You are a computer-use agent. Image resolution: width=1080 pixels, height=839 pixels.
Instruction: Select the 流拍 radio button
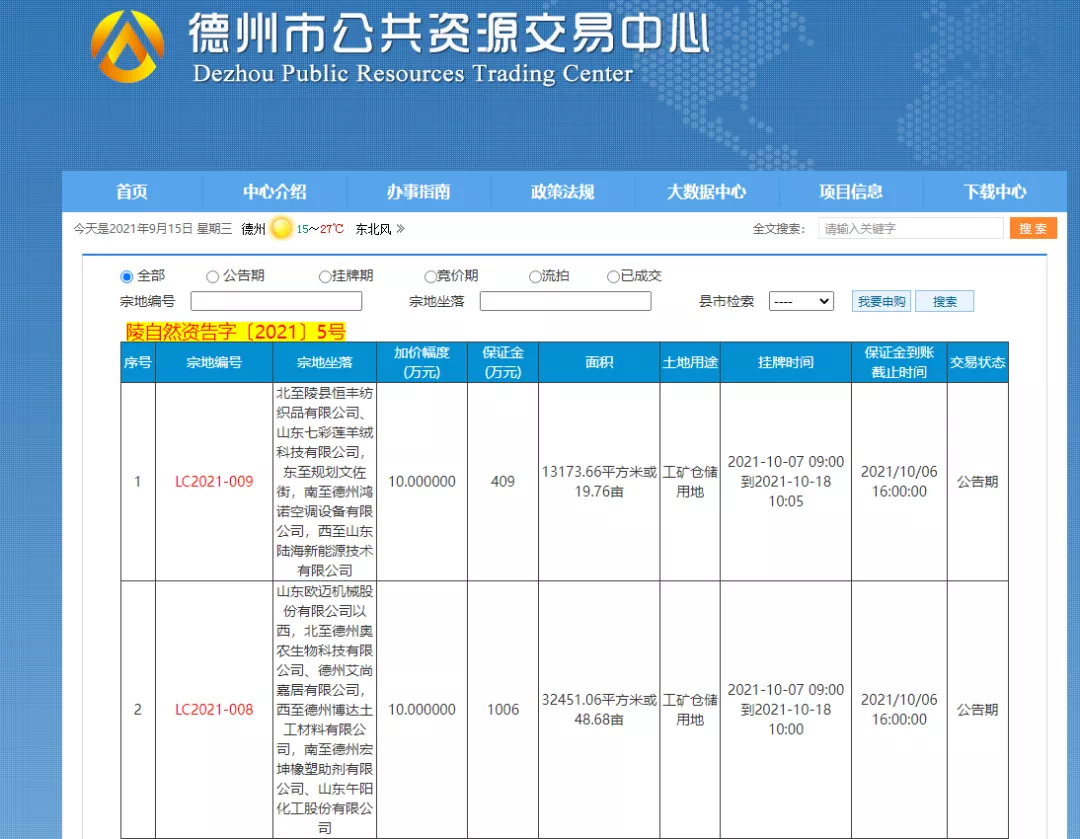coord(534,277)
